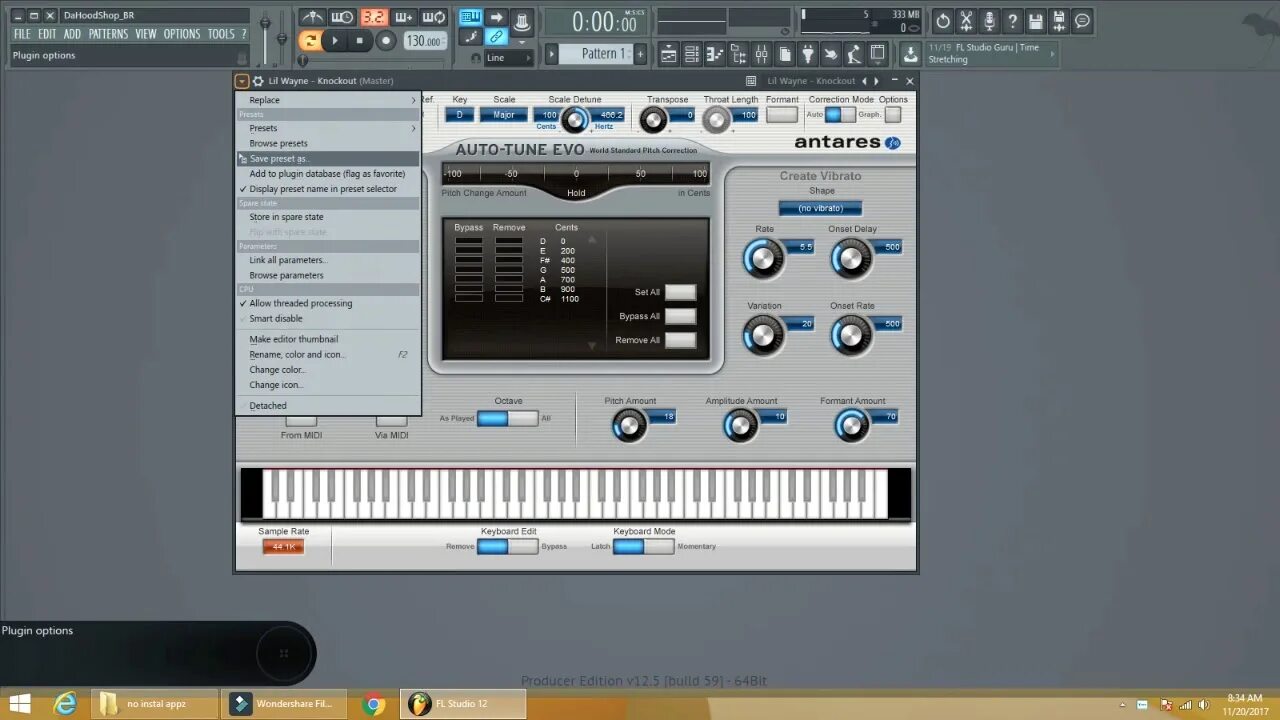Open undo history icon
This screenshot has height=720, width=1280.
pyautogui.click(x=943, y=20)
